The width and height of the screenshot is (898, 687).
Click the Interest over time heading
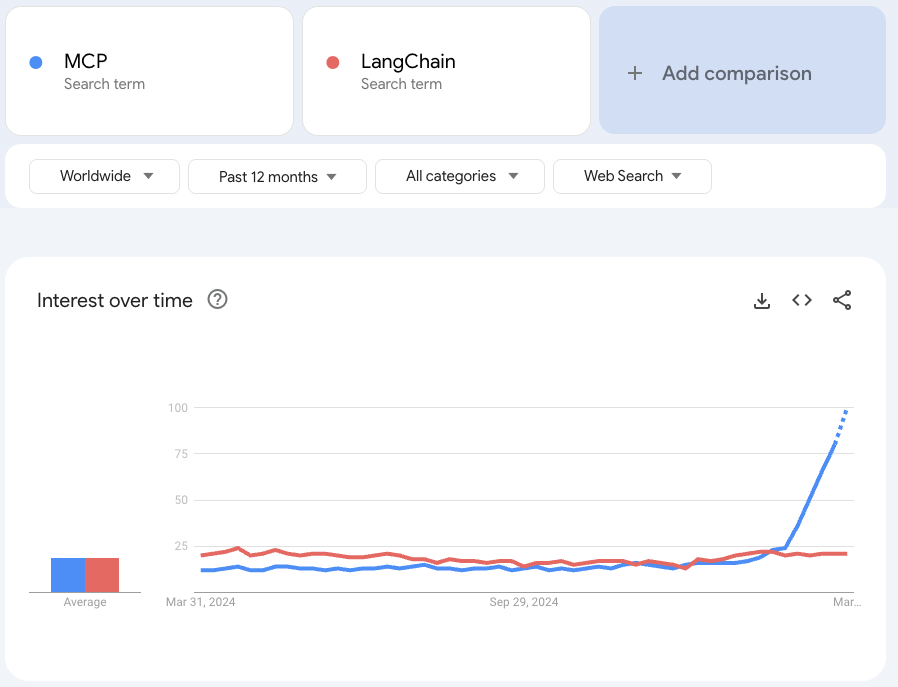pos(115,300)
